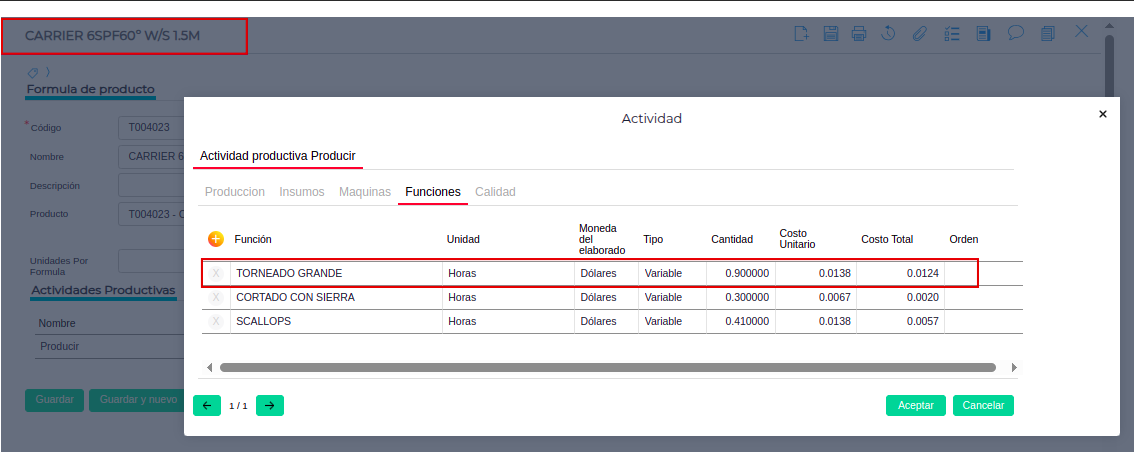
Task: Select the Funciones tab
Action: pos(432,192)
